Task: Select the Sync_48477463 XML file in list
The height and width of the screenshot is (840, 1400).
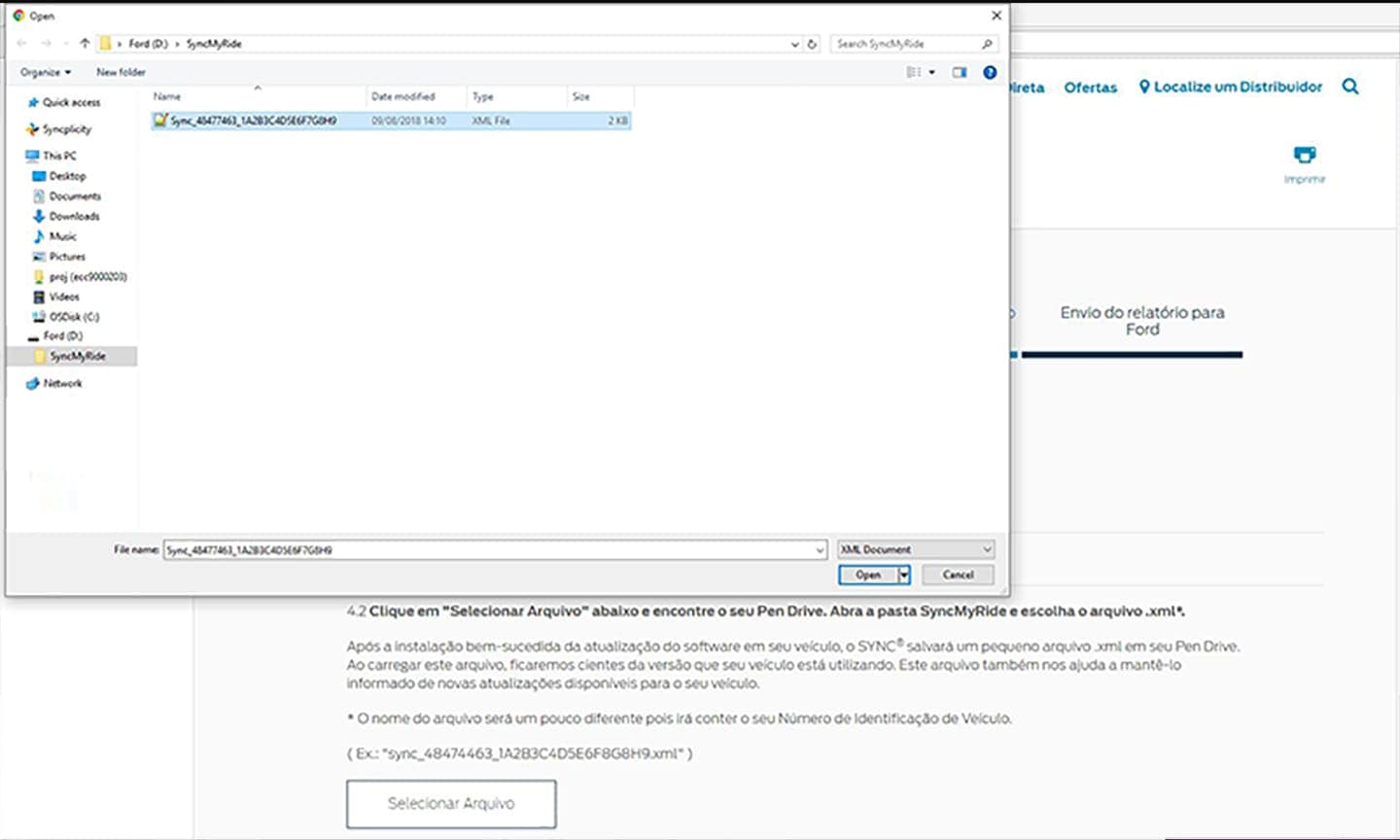Action: tap(253, 121)
